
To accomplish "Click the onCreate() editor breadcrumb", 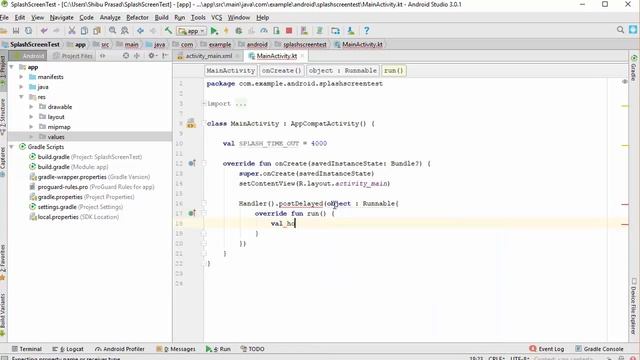I will pyautogui.click(x=282, y=71).
